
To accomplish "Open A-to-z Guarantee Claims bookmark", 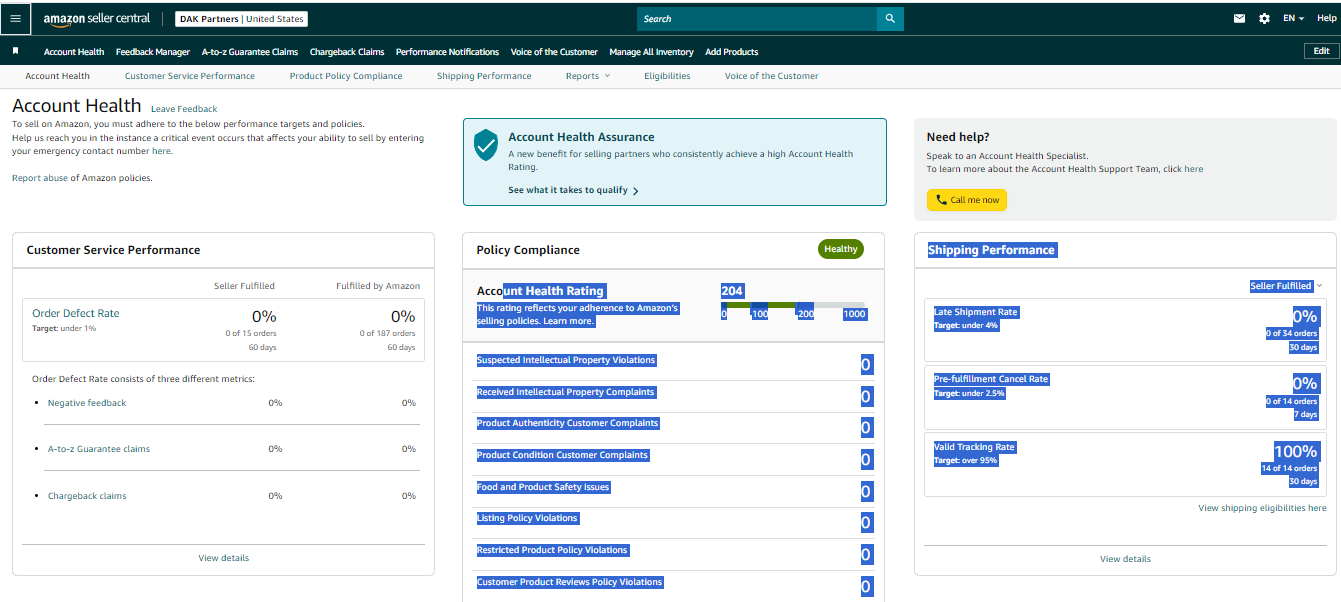I will (250, 52).
